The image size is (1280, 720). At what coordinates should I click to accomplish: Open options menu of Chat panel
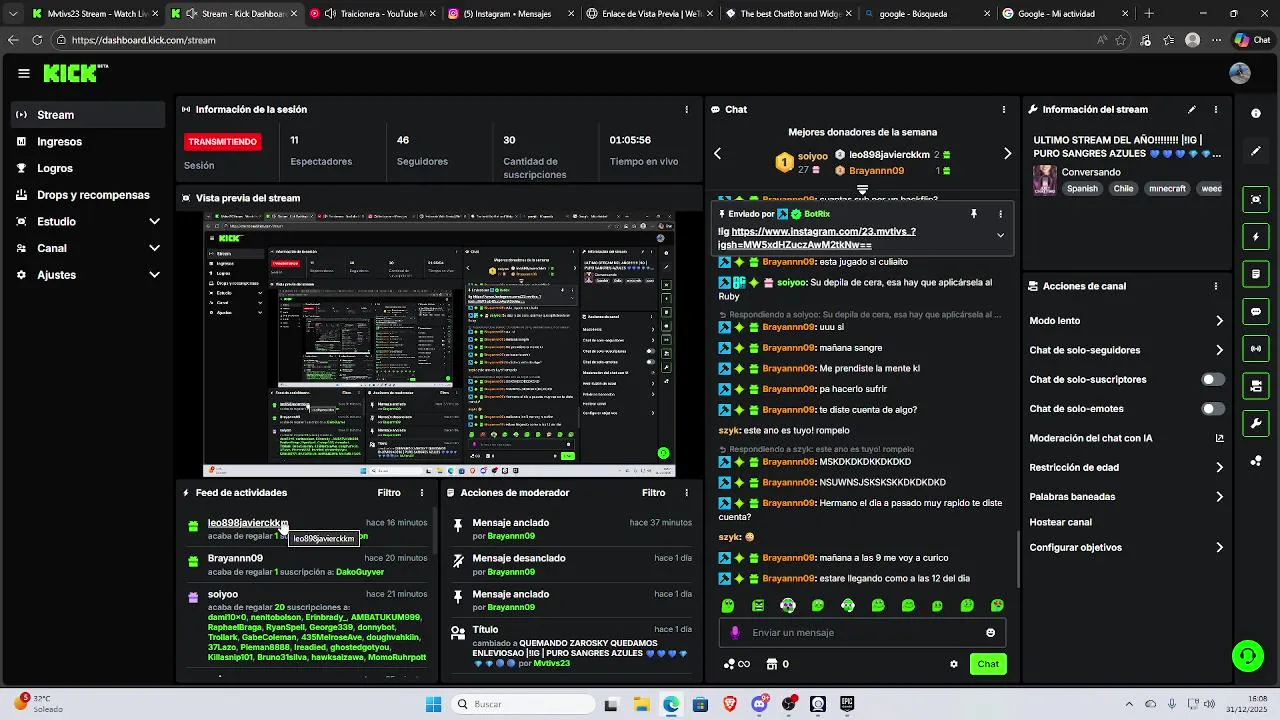(x=1004, y=109)
